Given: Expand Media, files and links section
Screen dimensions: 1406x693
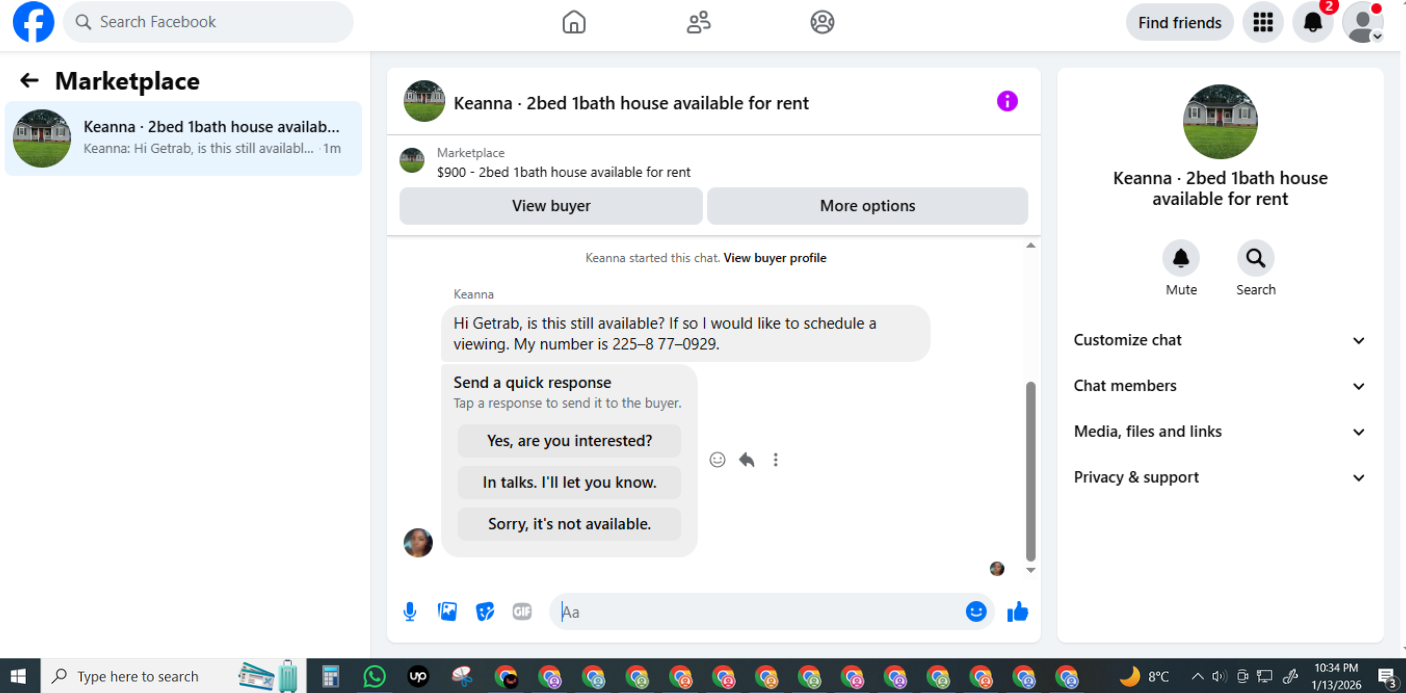Looking at the screenshot, I should click(1219, 432).
